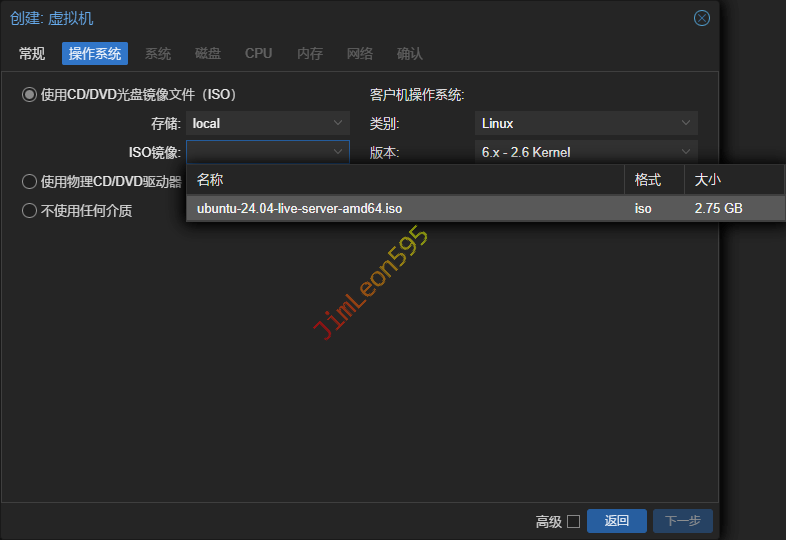Viewport: 786px width, 540px height.
Task: Select the 使用物理CD/DVD驱动器 radio option
Action: click(30, 181)
